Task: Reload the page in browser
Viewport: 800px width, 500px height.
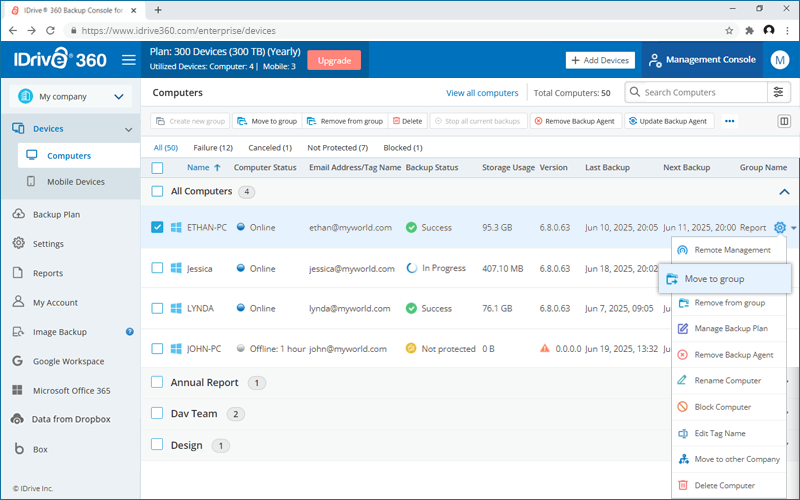Action: coord(50,31)
